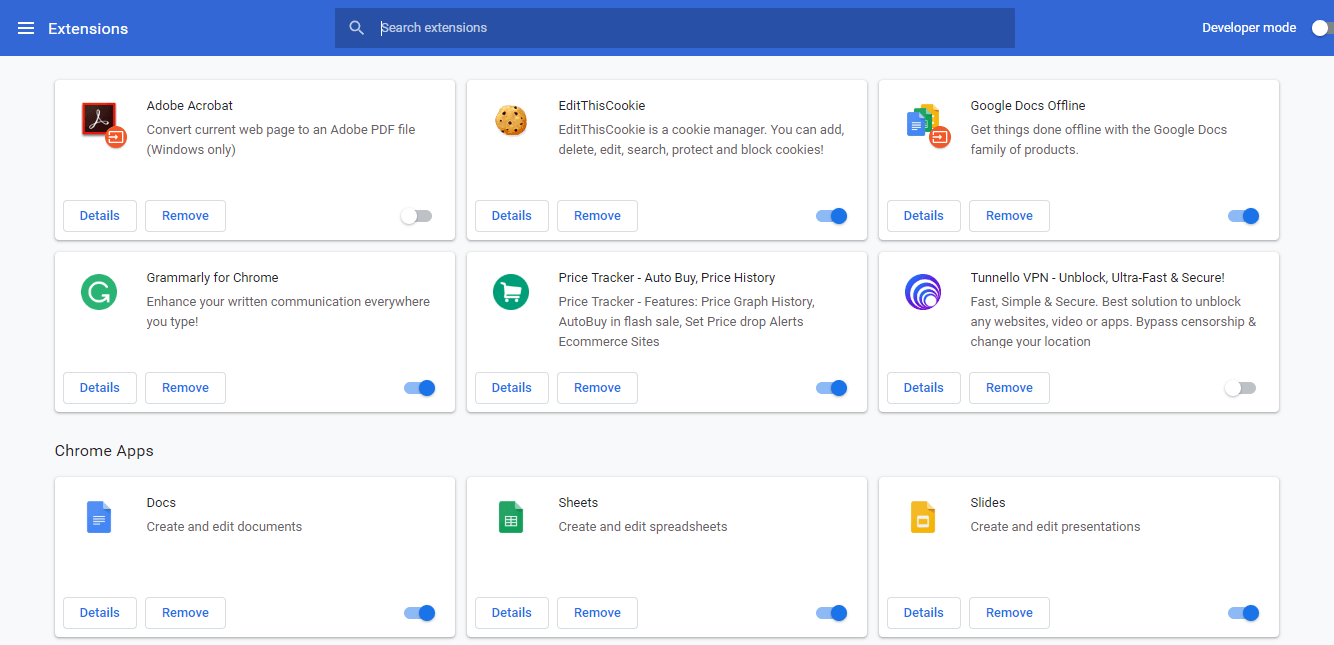Viewport: 1334px width, 645px height.
Task: Disable Grammarly for Chrome toggle
Action: [420, 388]
